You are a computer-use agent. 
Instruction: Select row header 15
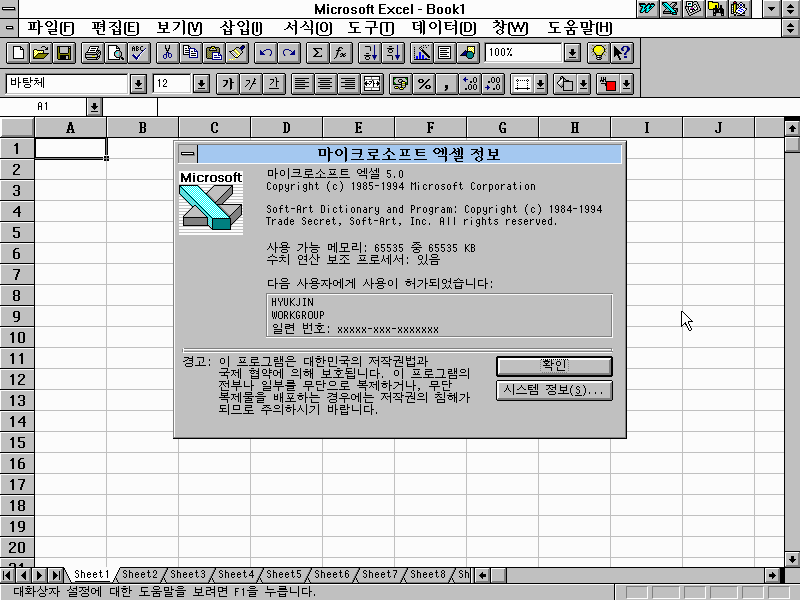click(17, 442)
